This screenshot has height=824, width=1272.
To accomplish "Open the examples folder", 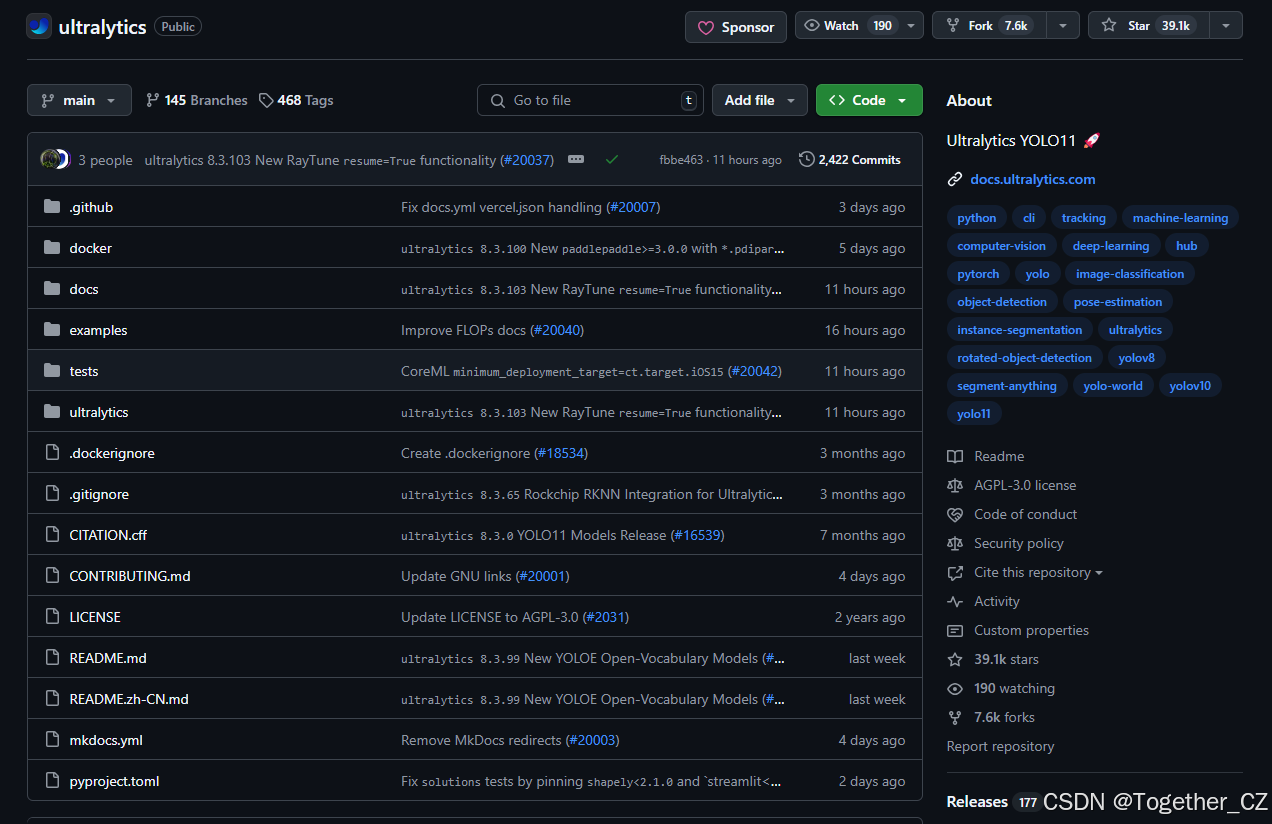I will (98, 330).
